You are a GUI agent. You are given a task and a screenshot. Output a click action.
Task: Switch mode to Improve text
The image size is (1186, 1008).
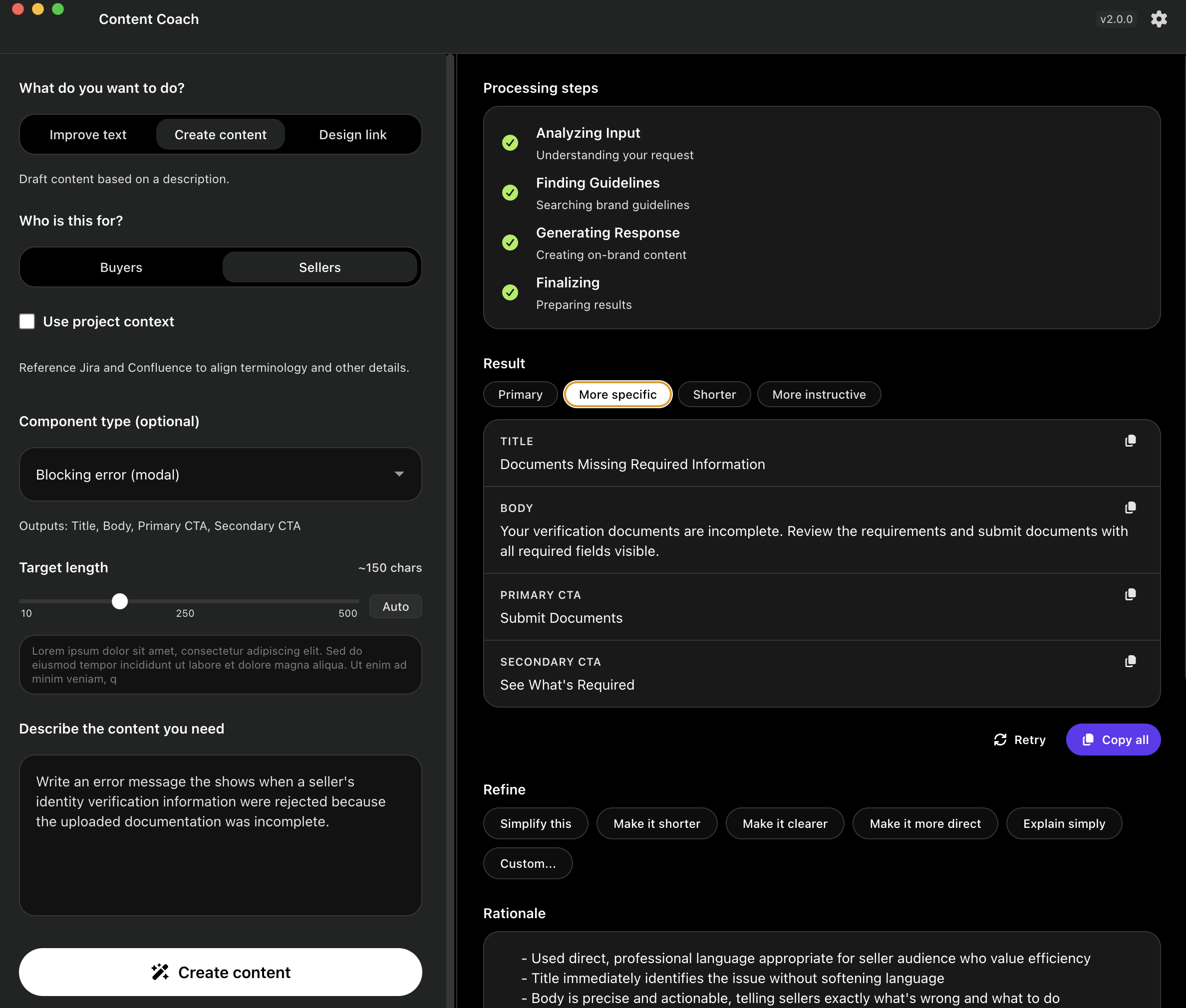[x=88, y=135]
